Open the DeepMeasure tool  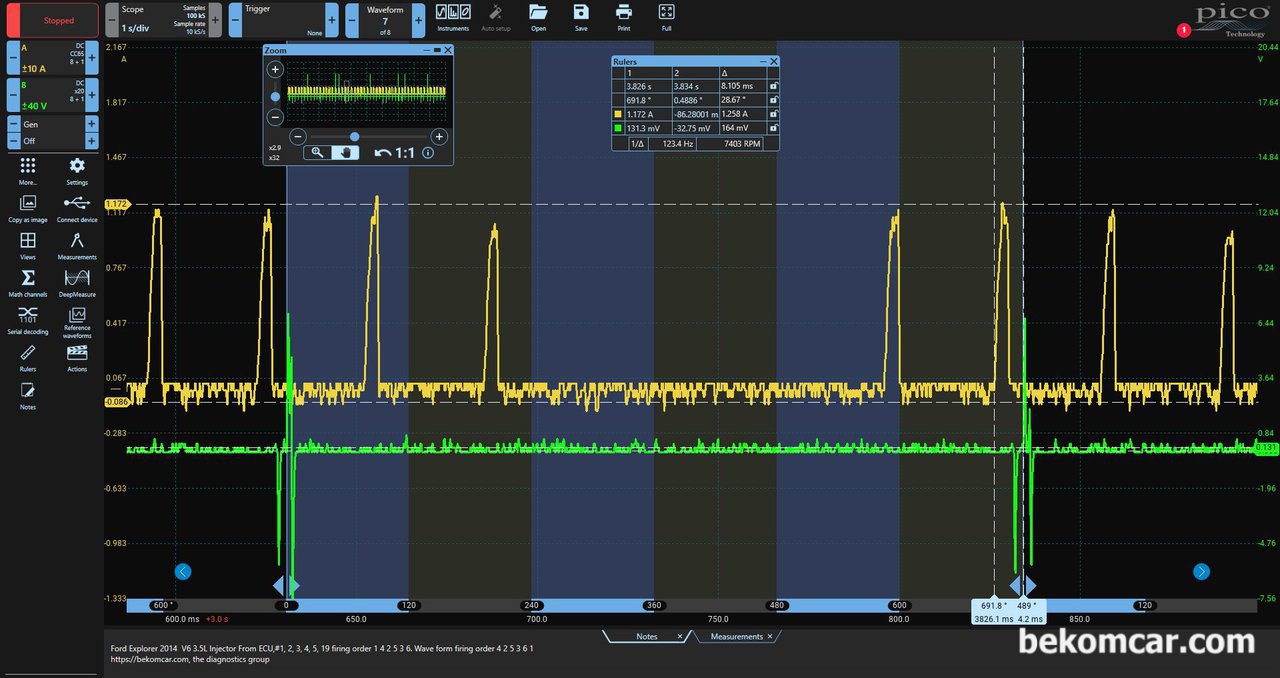click(x=77, y=283)
